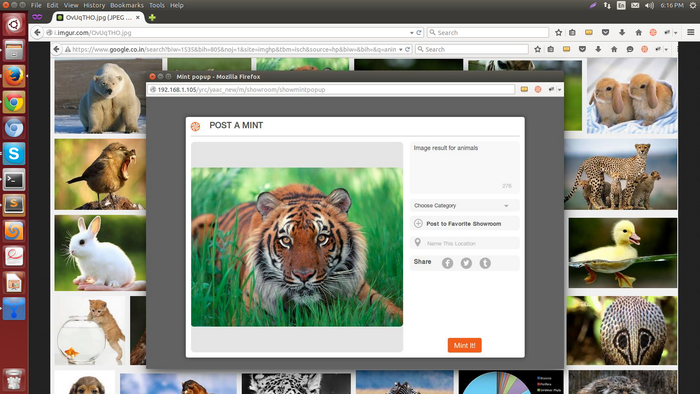Open the View menu
This screenshot has width=700, height=394.
click(x=71, y=5)
